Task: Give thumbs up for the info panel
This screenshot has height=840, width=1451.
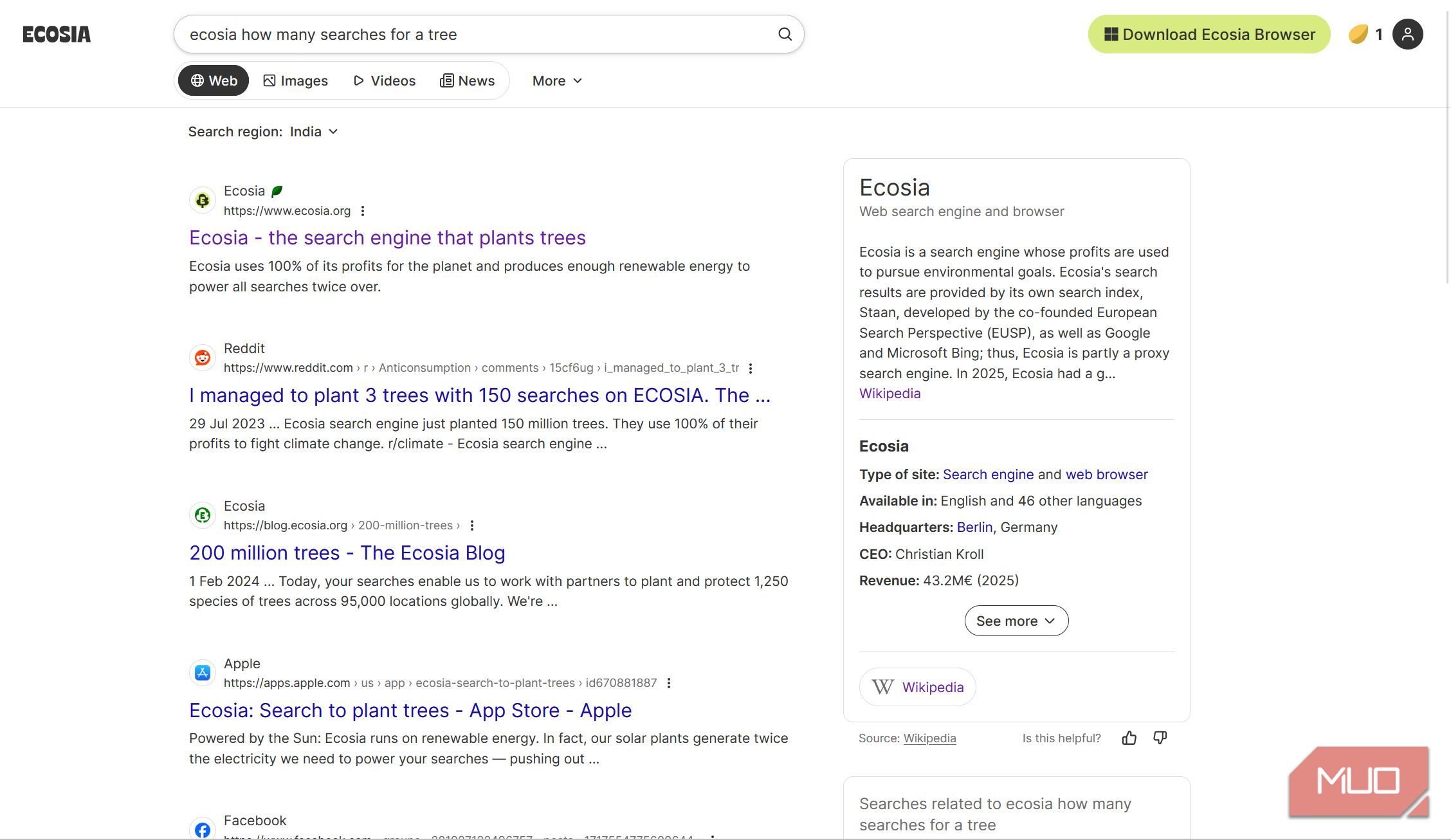Action: pos(1129,738)
